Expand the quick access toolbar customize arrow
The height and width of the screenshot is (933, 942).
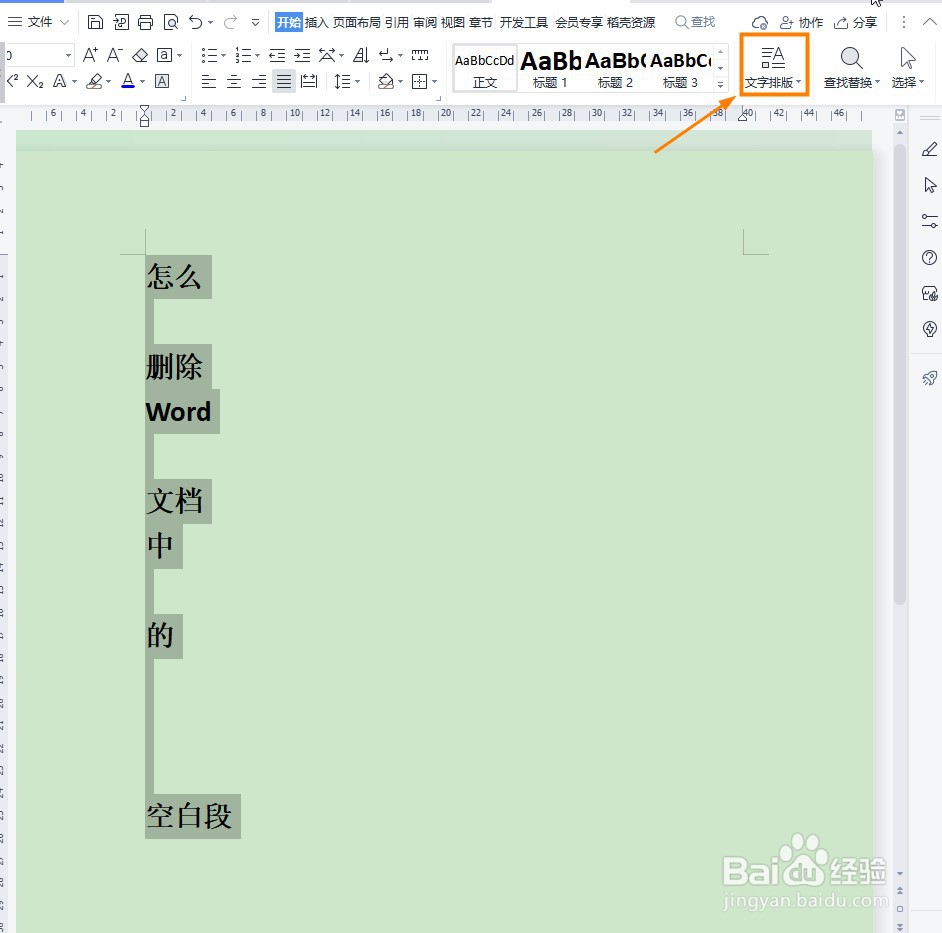[255, 23]
